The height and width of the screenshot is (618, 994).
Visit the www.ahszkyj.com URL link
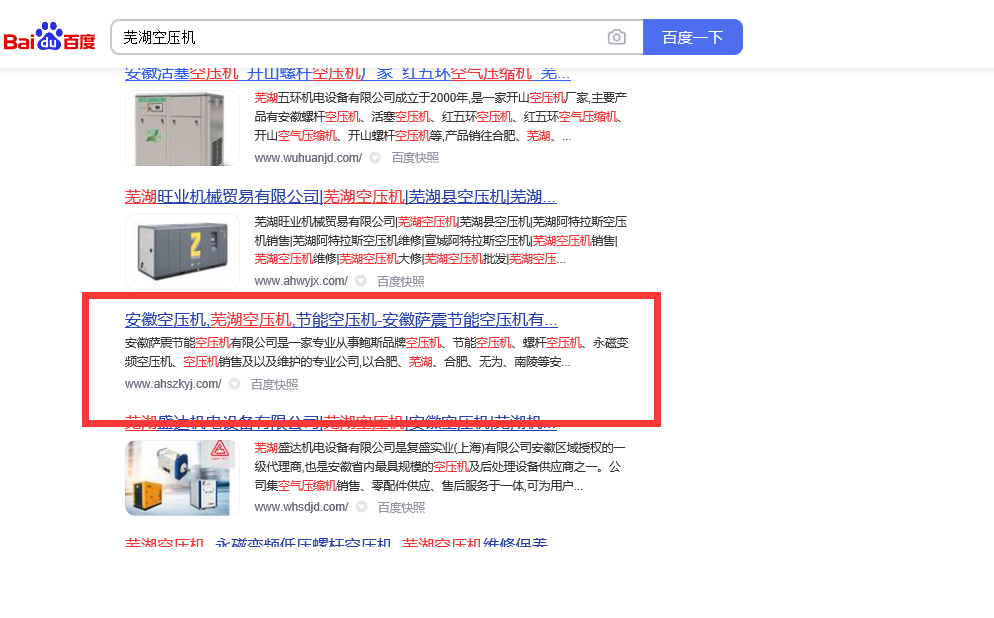[173, 384]
